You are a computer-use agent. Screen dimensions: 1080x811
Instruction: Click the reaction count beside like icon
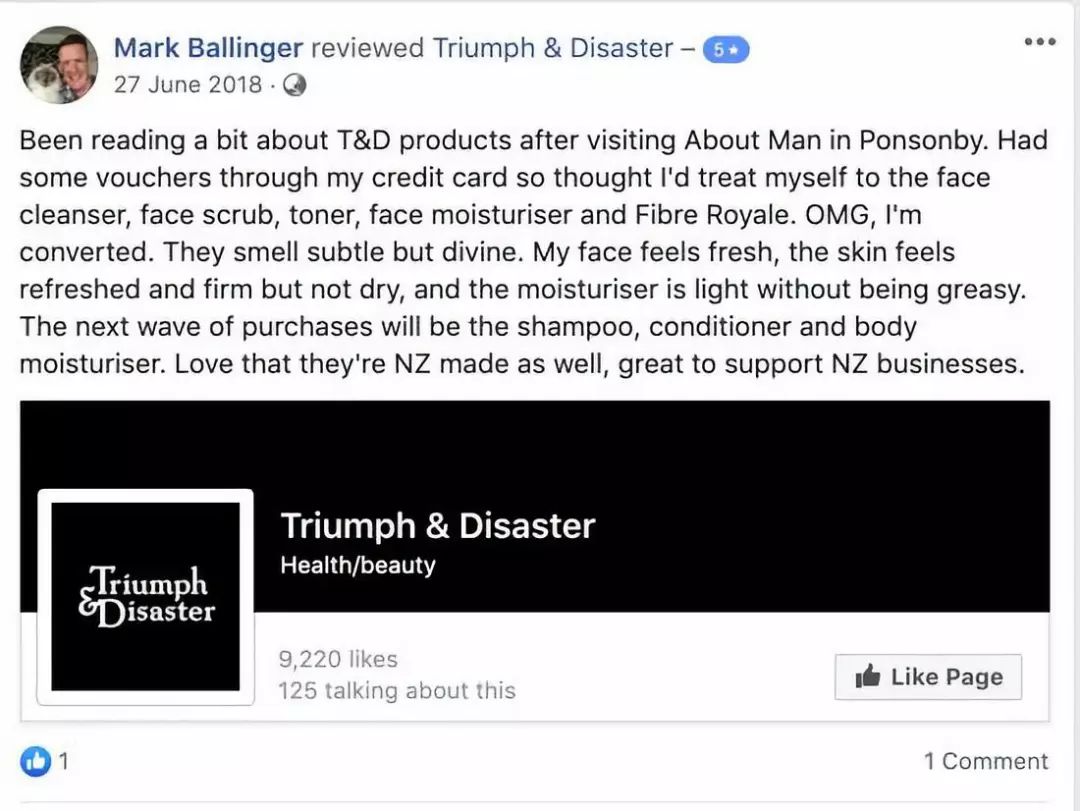coord(63,761)
